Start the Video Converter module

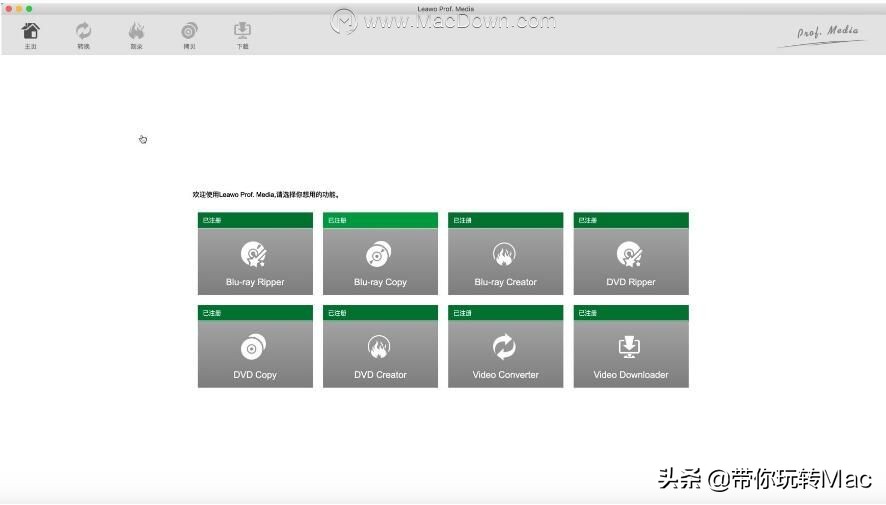click(506, 346)
